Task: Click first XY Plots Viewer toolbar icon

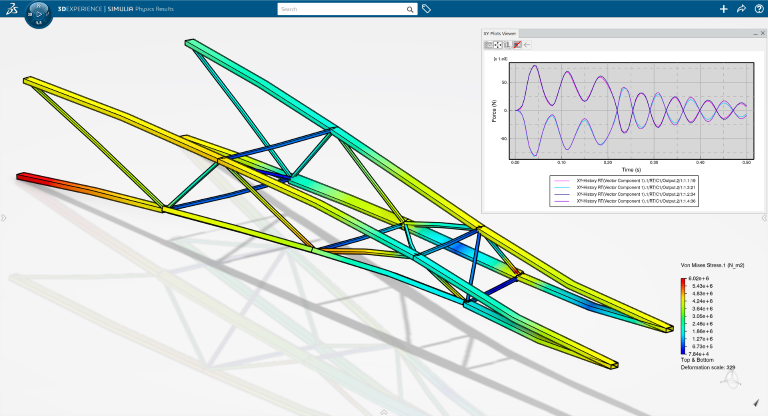Action: coord(488,45)
